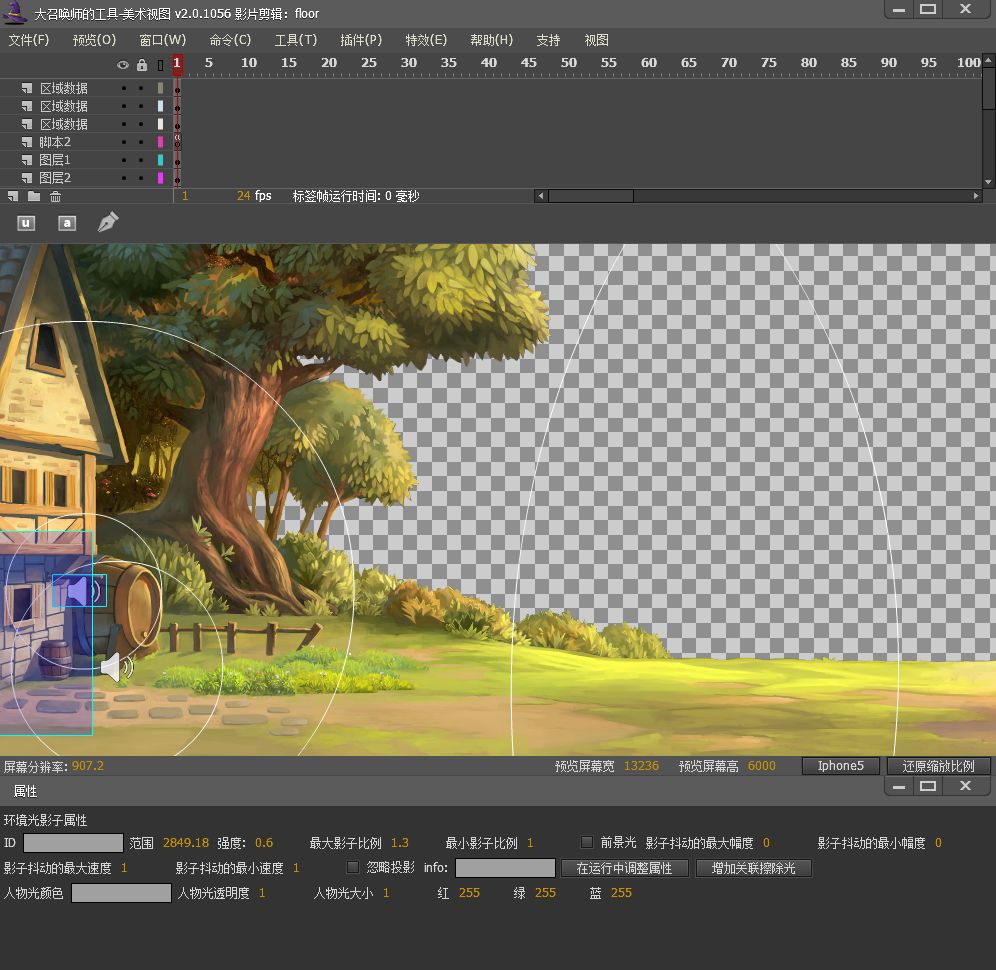Screen dimensions: 996x970
Task: Click the timeline scroll right arrow
Action: [976, 196]
